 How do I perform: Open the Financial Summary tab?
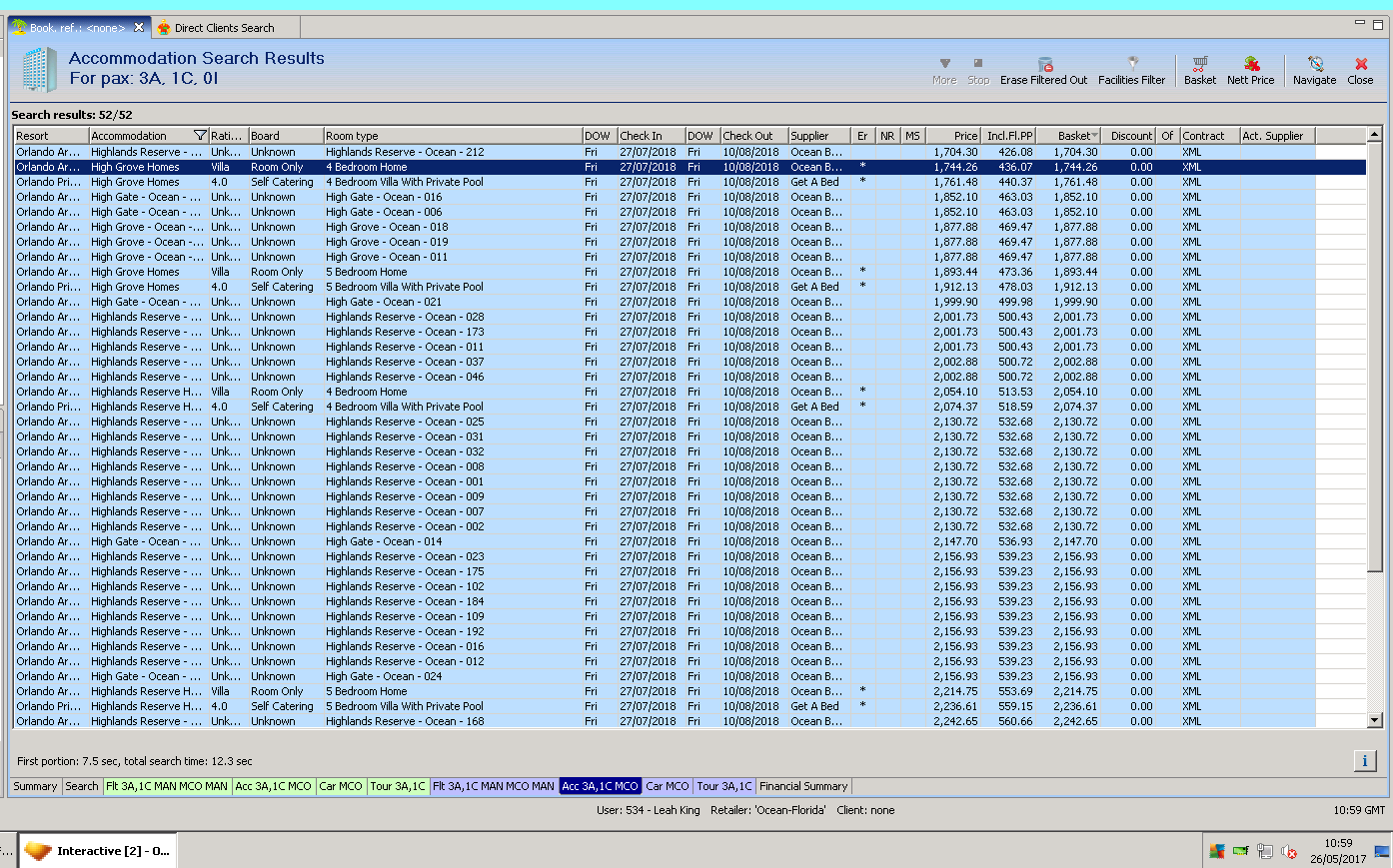pos(802,786)
